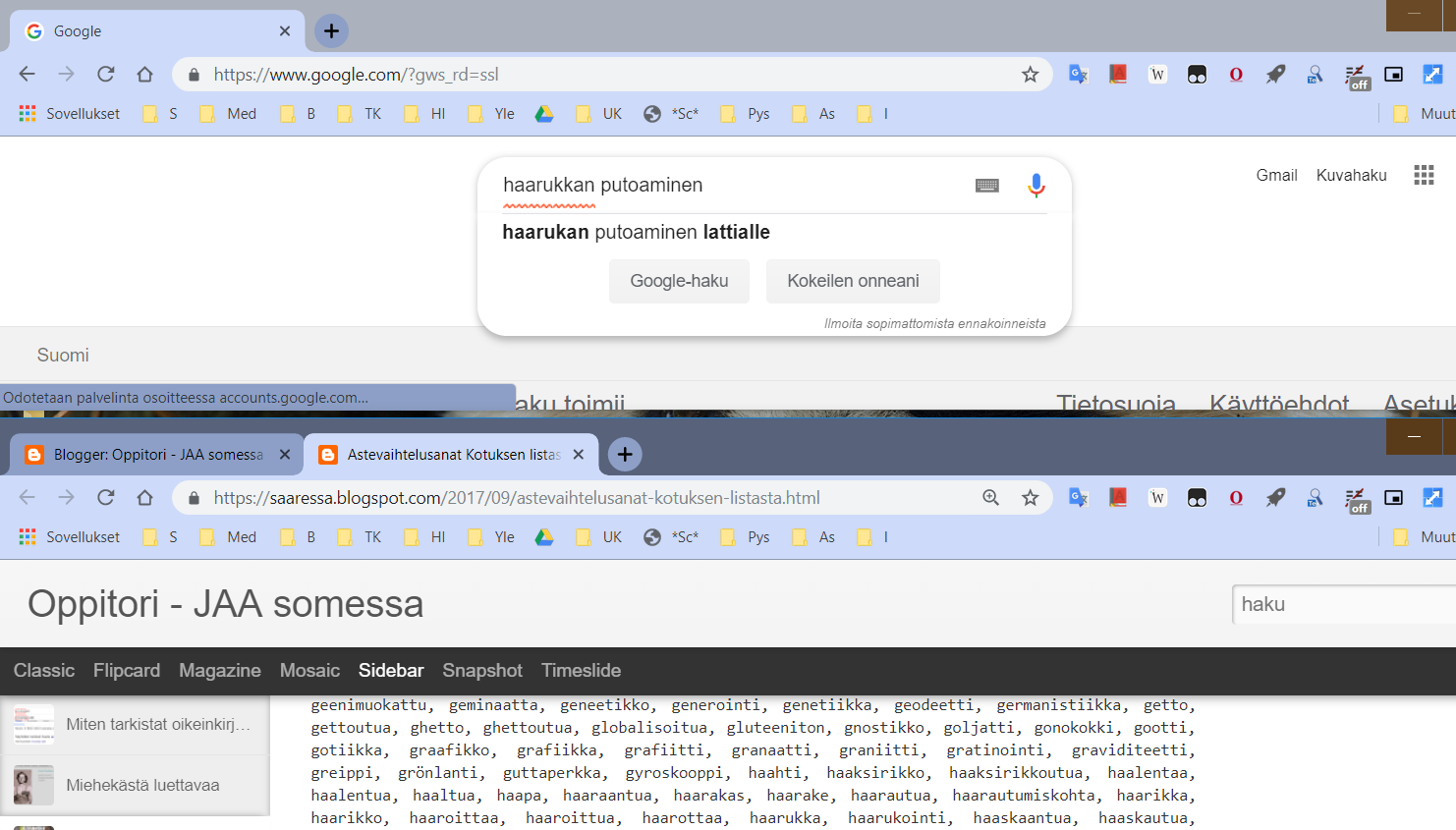The height and width of the screenshot is (830, 1456).
Task: Open picture-in-picture extension in top window
Action: 1393,74
